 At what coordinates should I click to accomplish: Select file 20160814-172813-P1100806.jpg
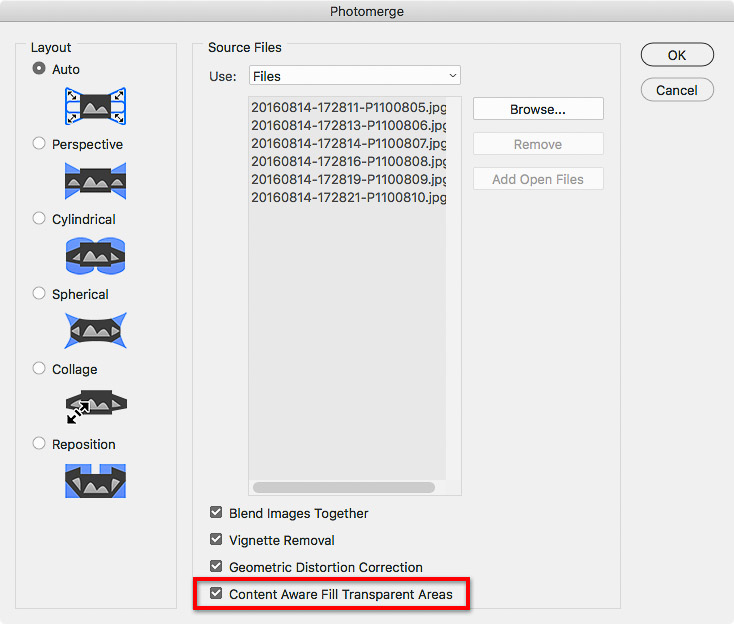point(348,125)
